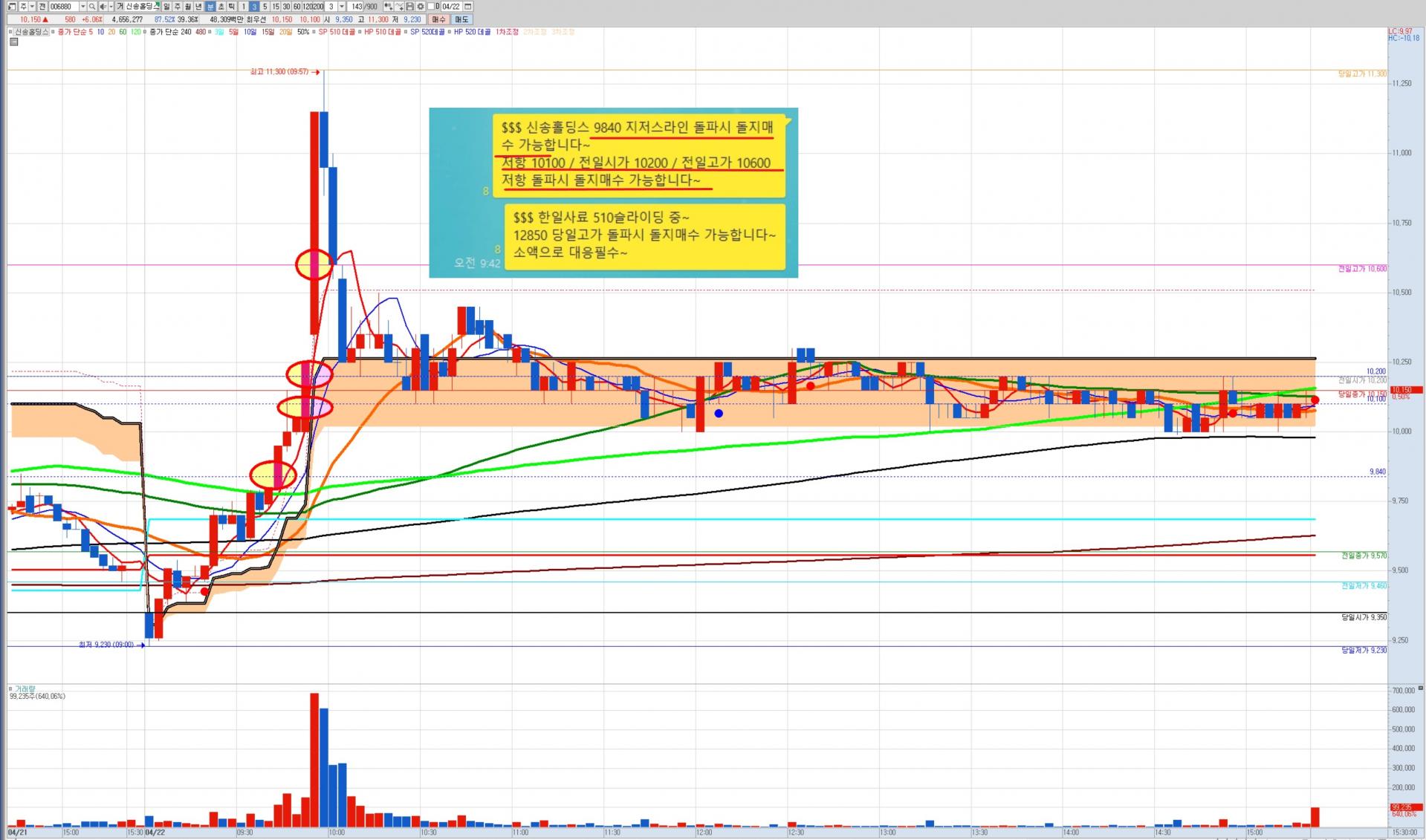Viewport: 1426px width, 840px height.
Task: Set interval to 60 minutes
Action: tap(297, 7)
